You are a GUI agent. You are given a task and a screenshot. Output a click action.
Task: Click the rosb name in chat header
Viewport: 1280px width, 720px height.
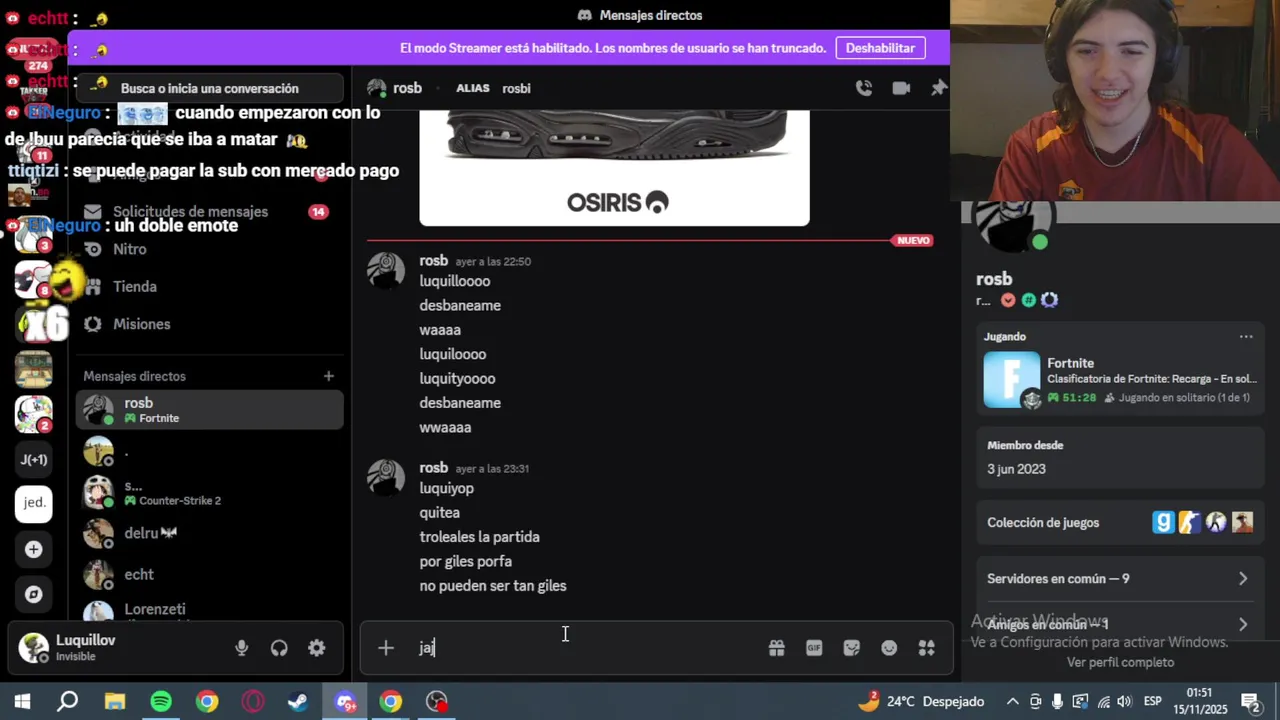407,88
